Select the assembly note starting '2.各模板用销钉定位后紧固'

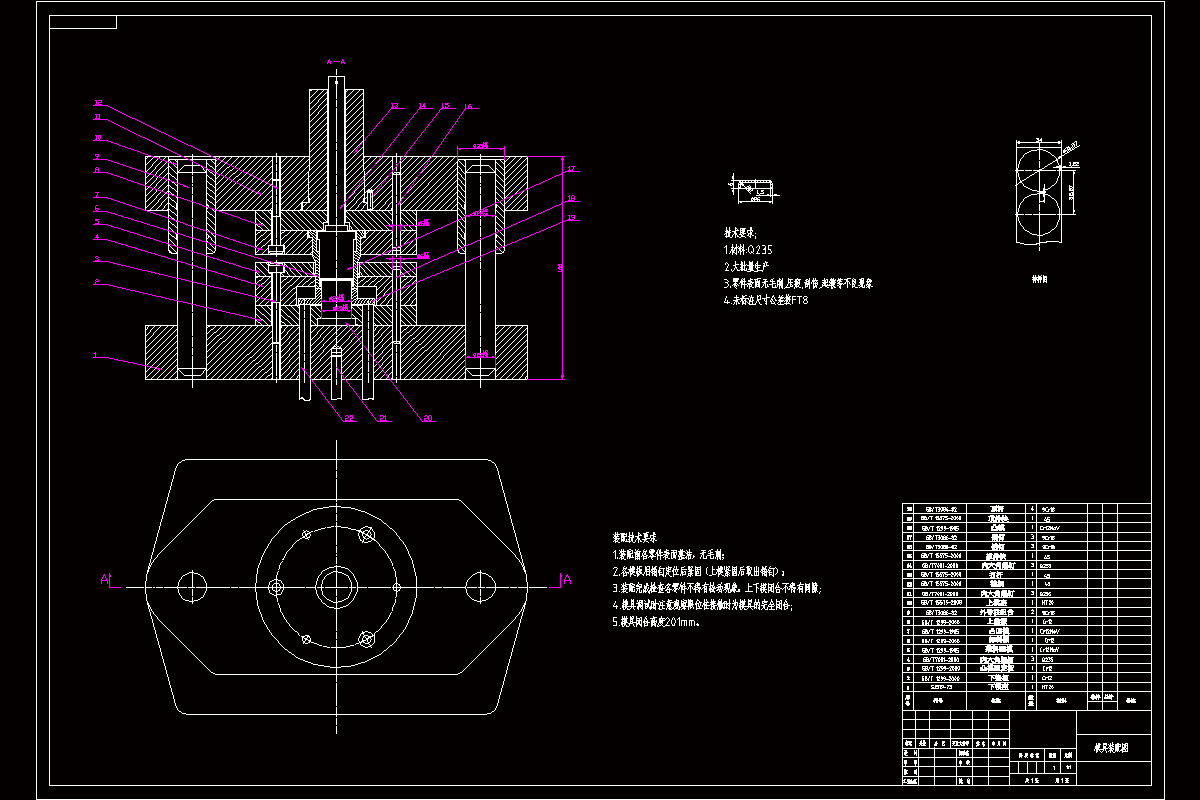(700, 571)
